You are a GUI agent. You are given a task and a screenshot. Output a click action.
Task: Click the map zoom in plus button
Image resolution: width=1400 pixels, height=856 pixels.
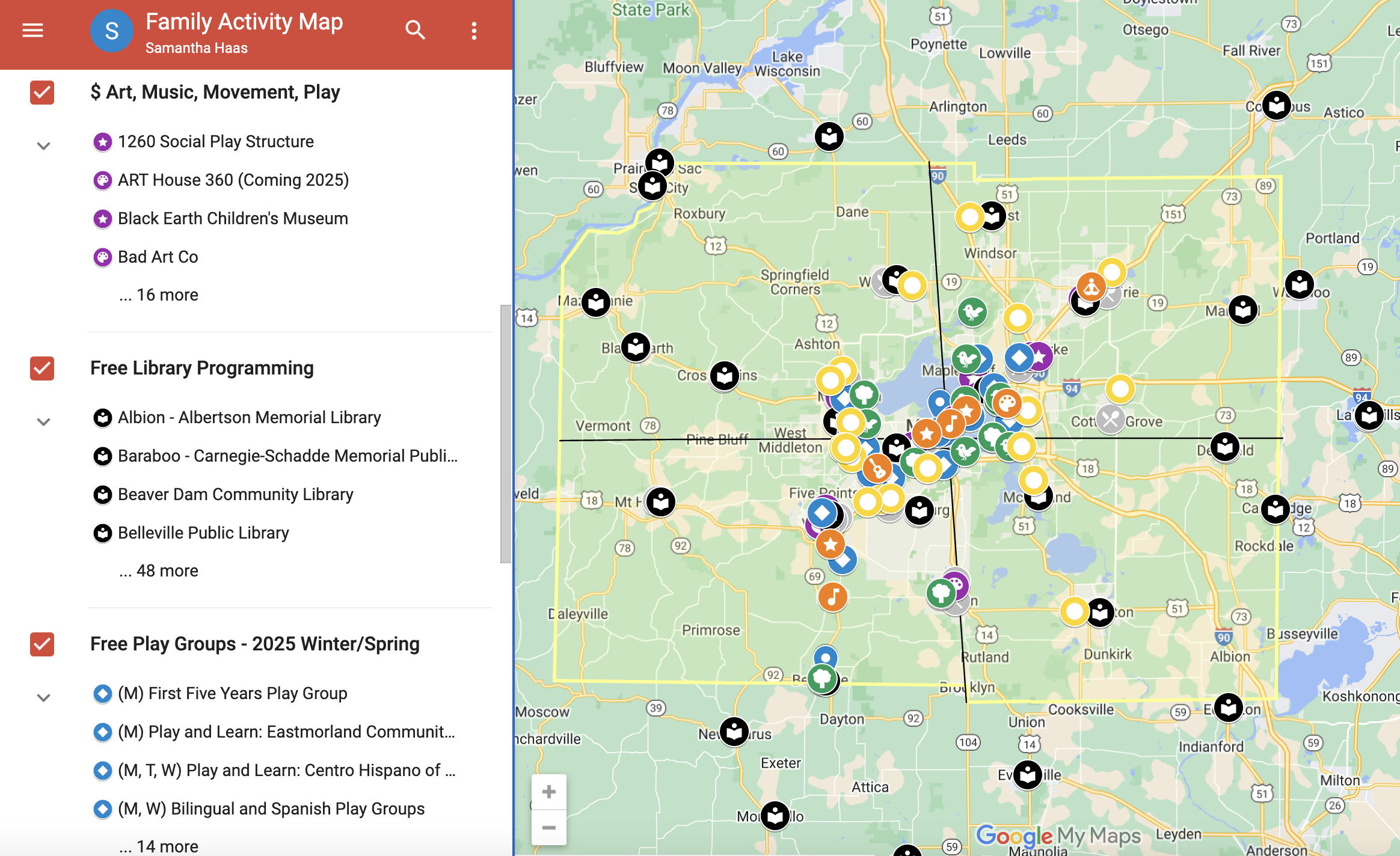coord(548,792)
